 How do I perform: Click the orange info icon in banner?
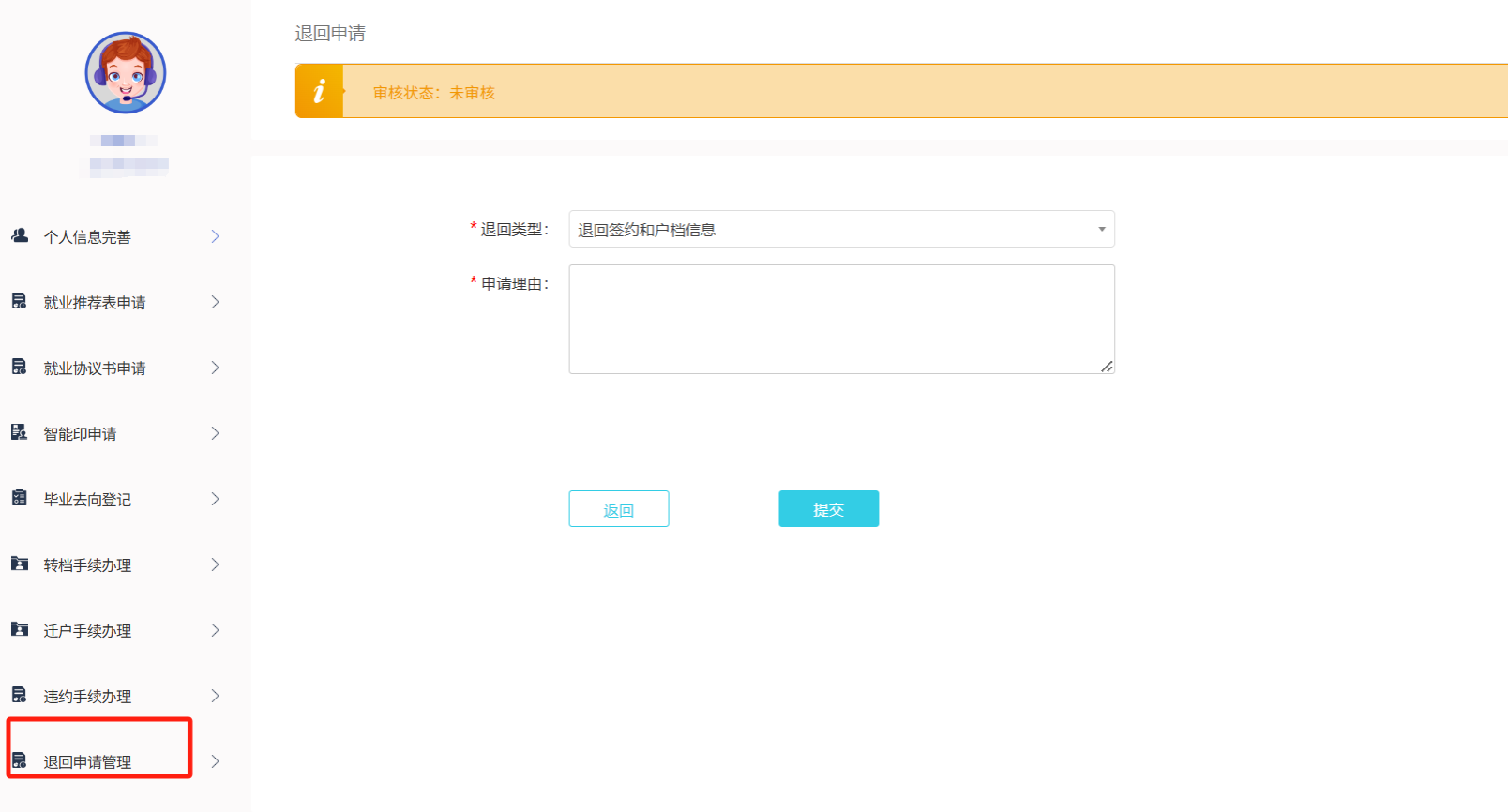pos(320,91)
